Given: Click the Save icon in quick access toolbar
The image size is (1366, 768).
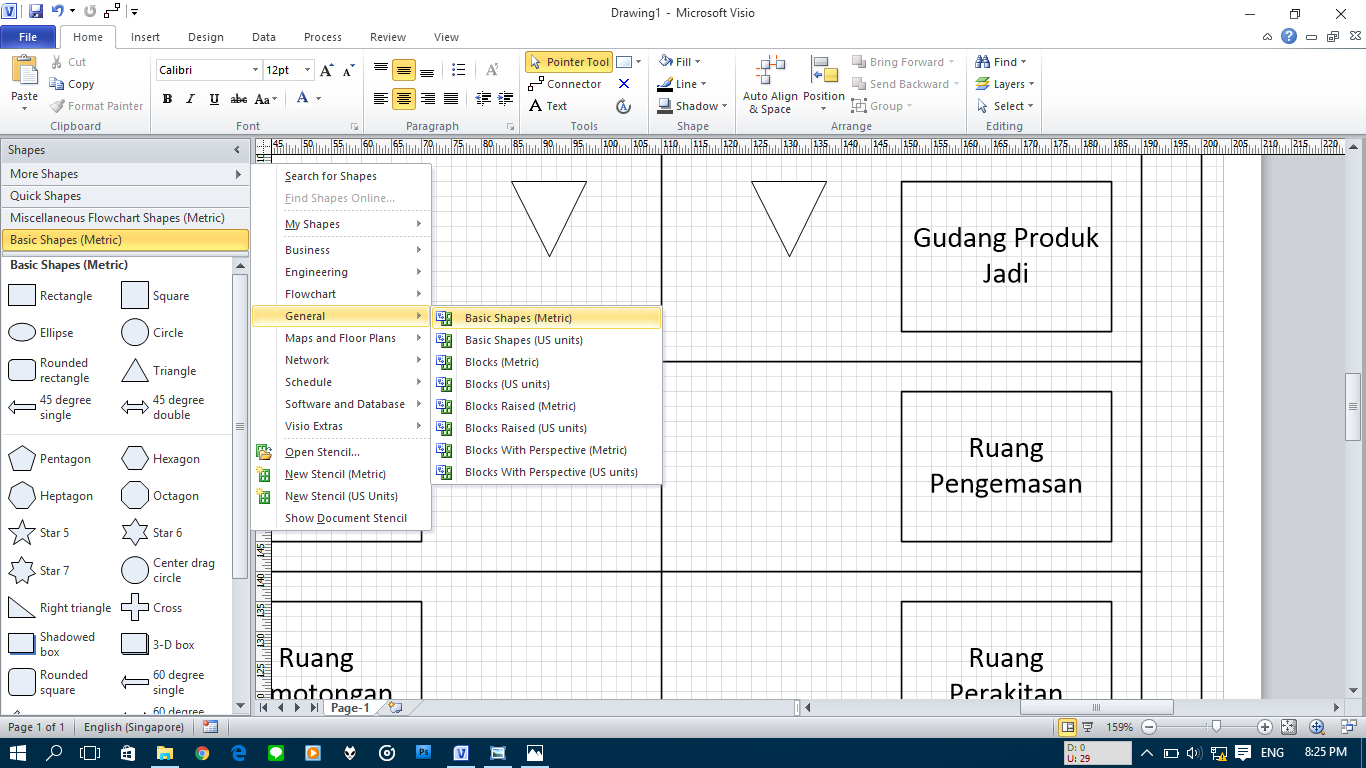Looking at the screenshot, I should click(36, 12).
